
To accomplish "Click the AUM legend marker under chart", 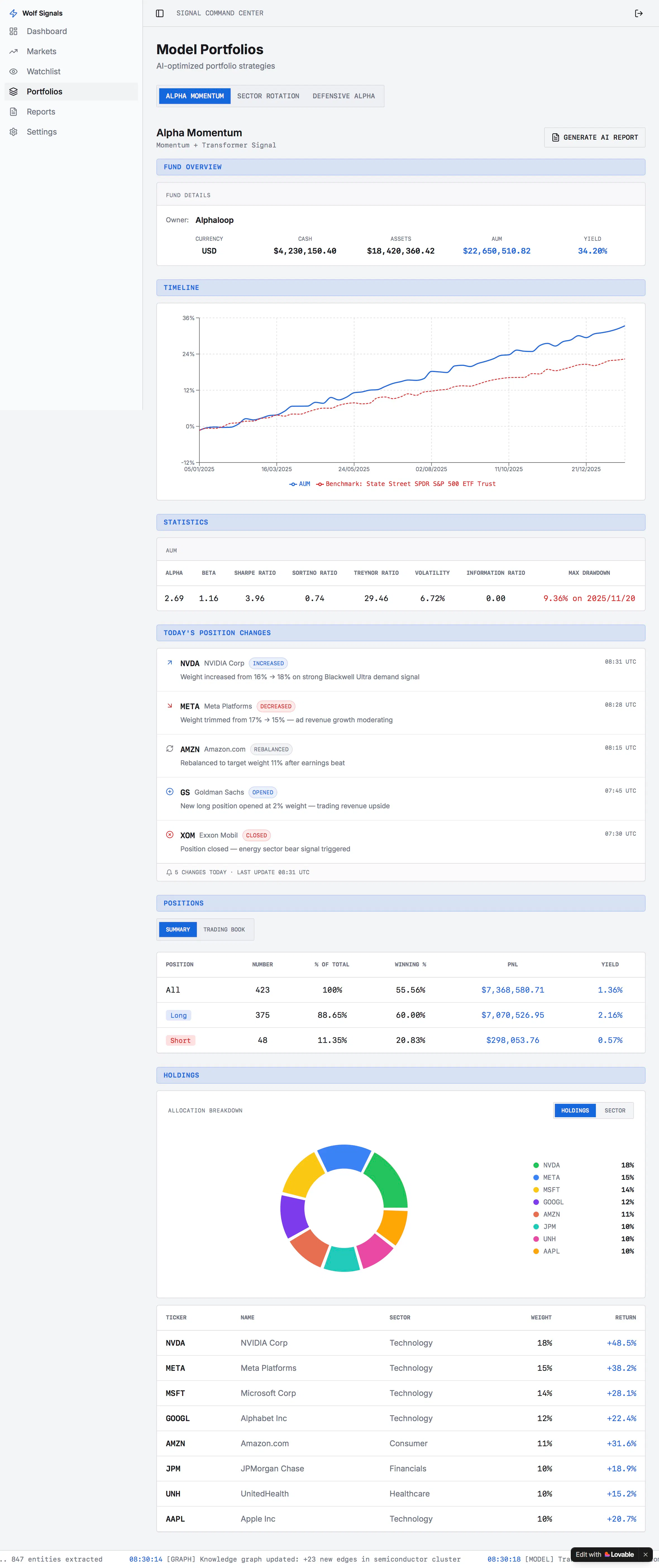I will click(293, 485).
